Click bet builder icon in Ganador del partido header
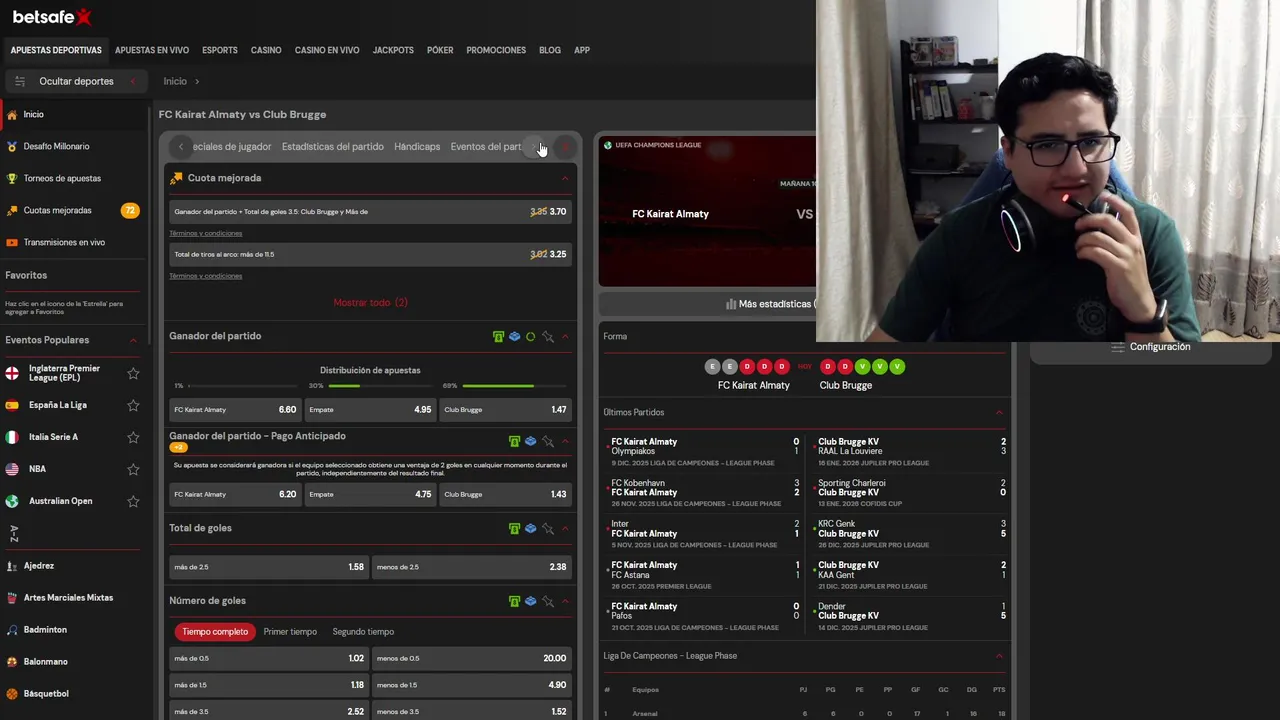 pyautogui.click(x=514, y=337)
